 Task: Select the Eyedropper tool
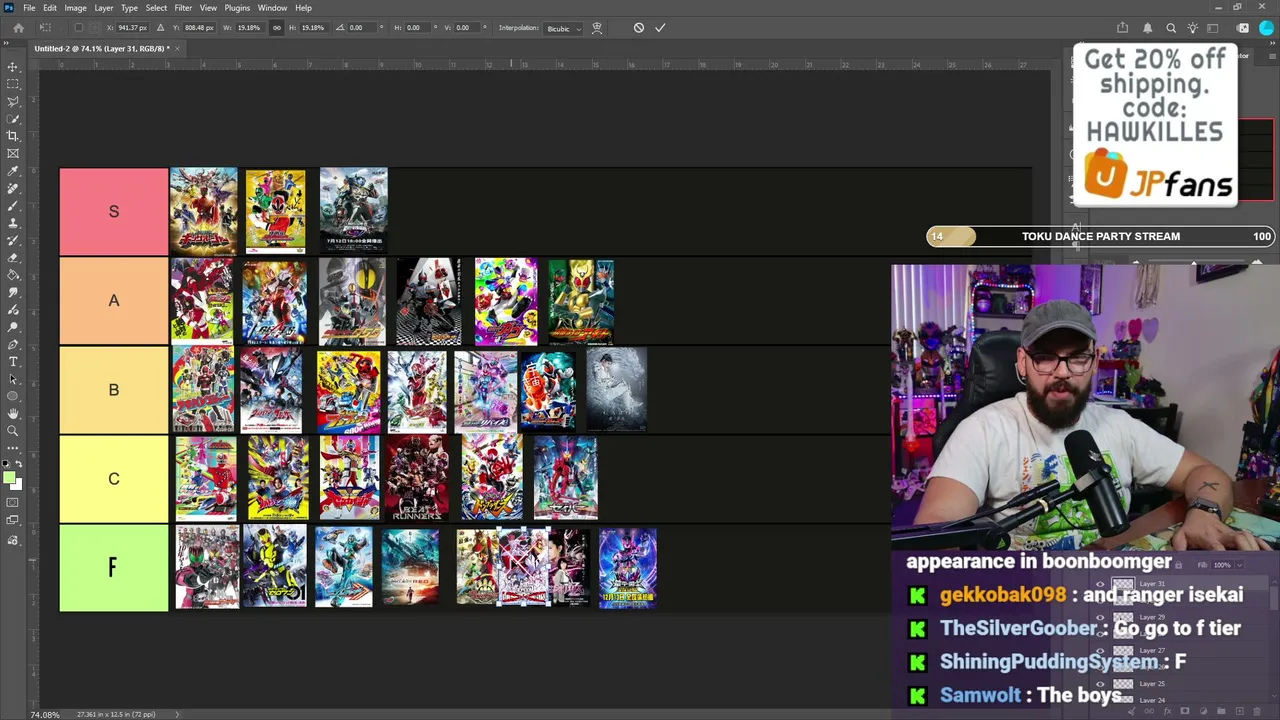tap(13, 171)
